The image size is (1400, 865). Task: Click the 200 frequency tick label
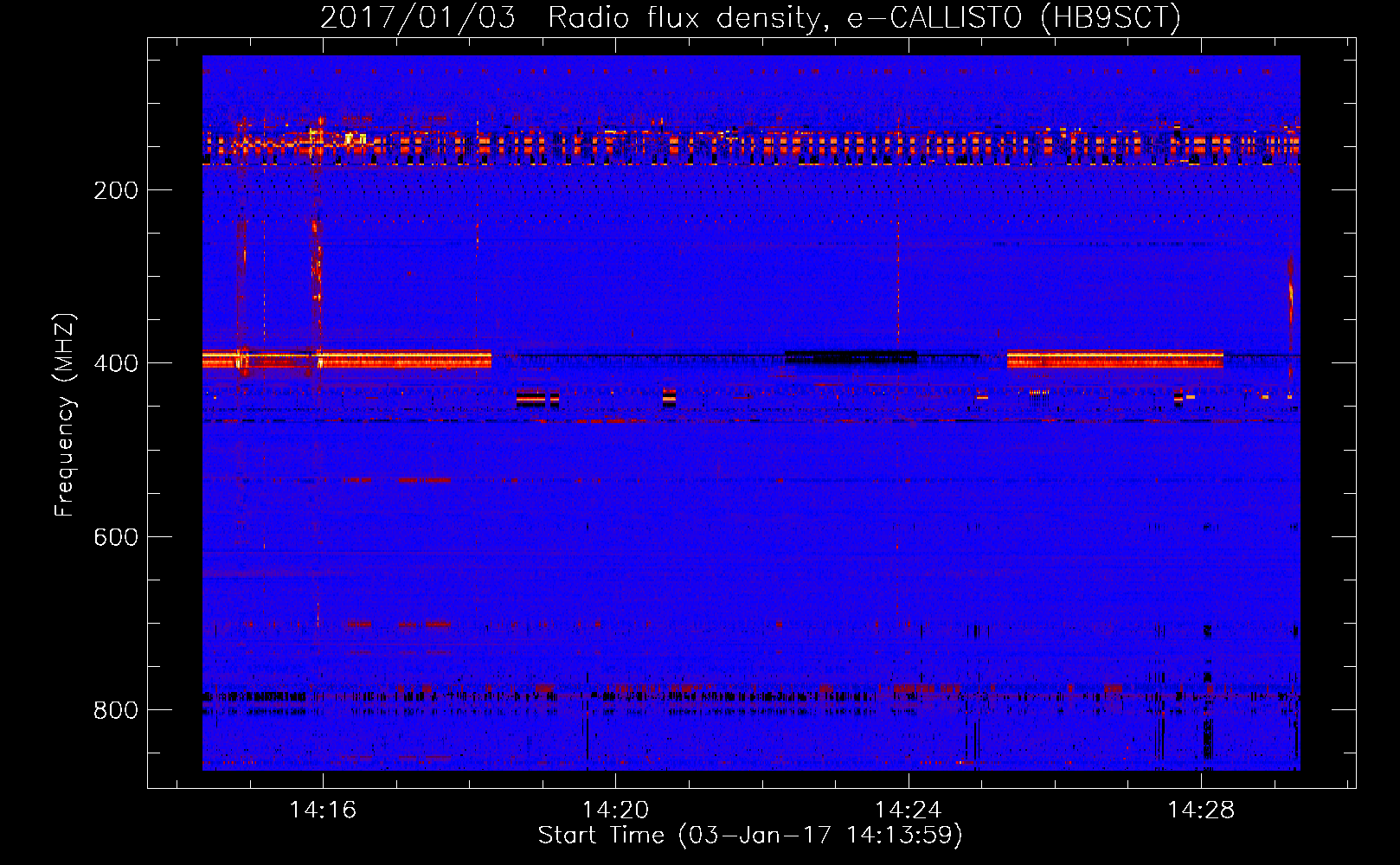[116, 190]
